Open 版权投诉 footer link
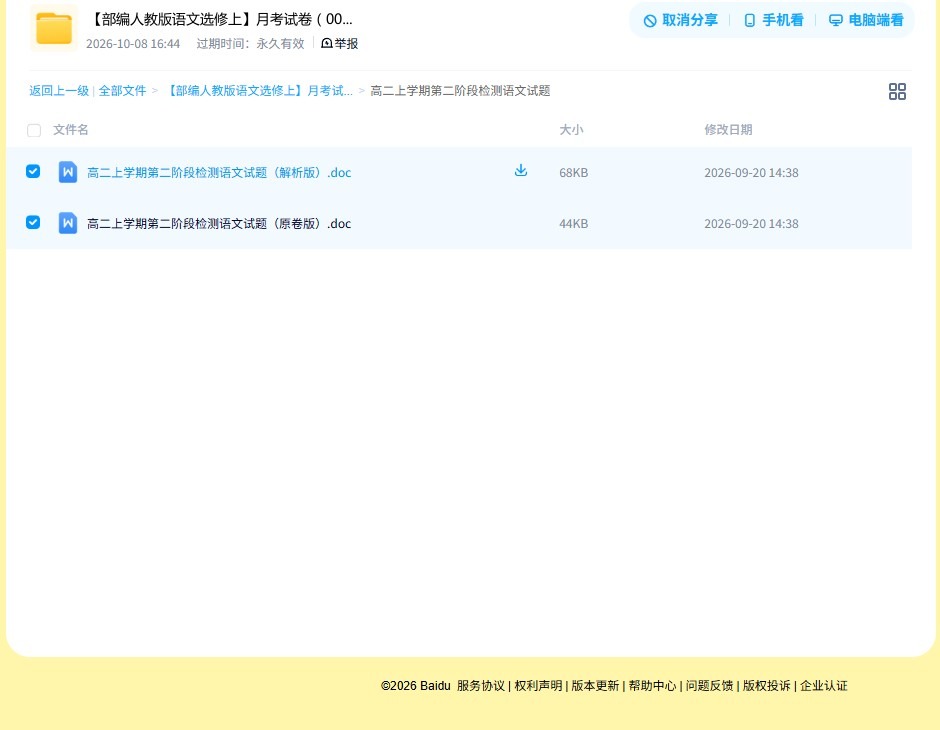The height and width of the screenshot is (730, 940). pos(767,686)
